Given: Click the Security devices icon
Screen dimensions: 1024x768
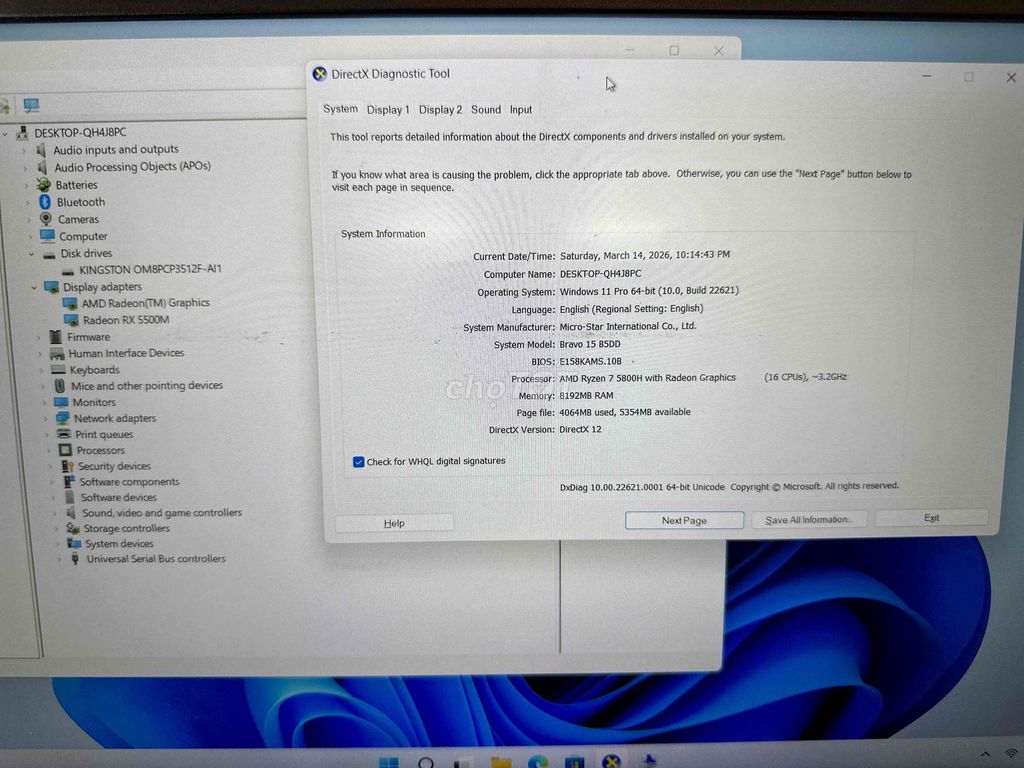Looking at the screenshot, I should click(67, 466).
